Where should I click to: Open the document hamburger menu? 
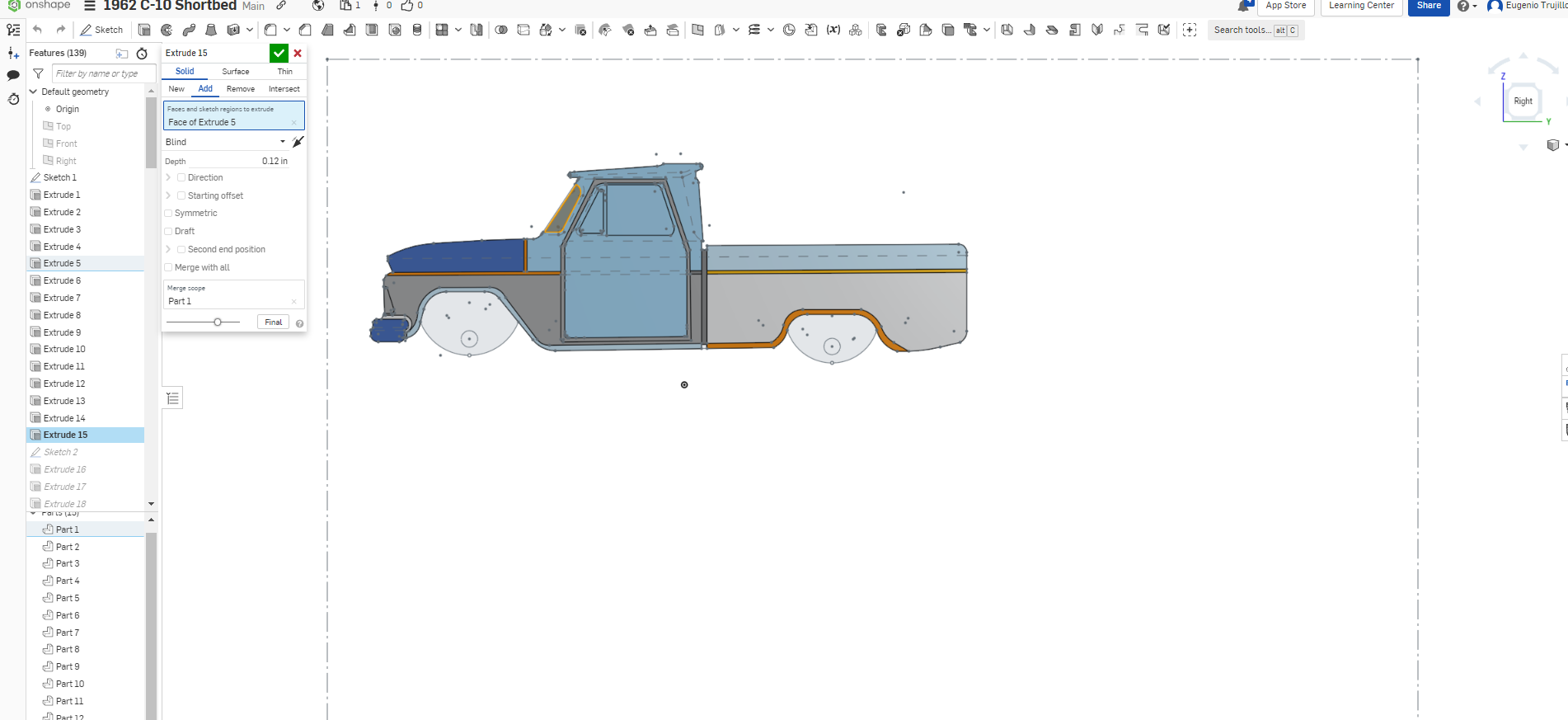click(x=90, y=6)
